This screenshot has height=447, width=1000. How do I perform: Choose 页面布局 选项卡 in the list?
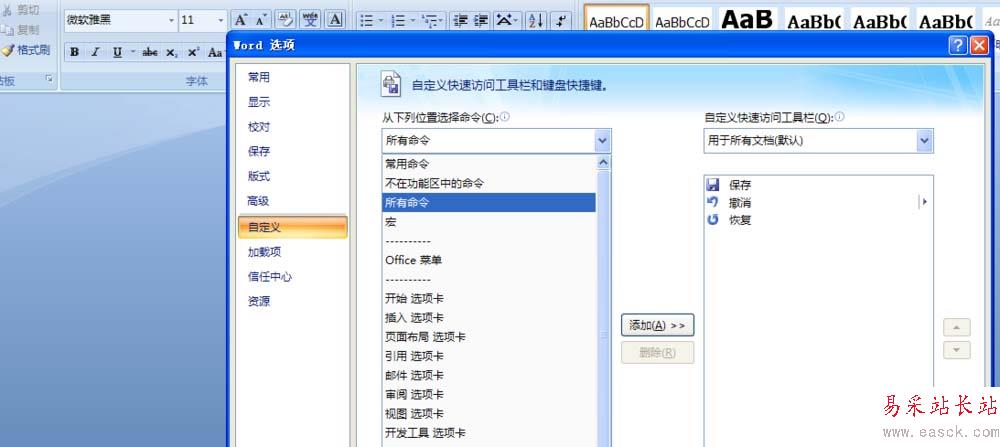489,337
